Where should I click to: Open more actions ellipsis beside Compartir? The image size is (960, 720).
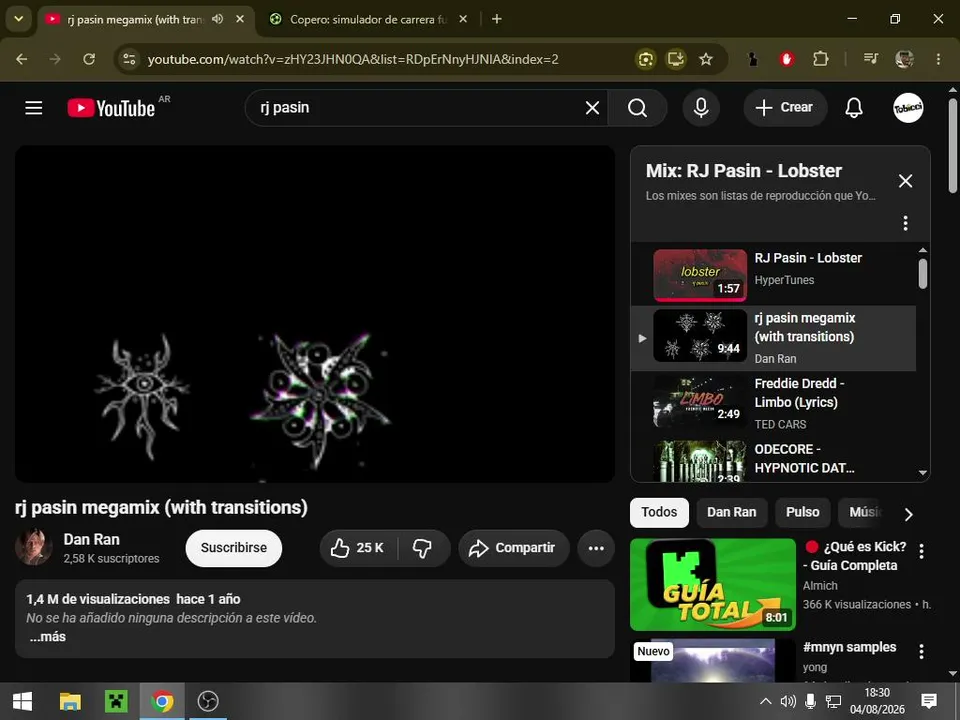point(596,548)
